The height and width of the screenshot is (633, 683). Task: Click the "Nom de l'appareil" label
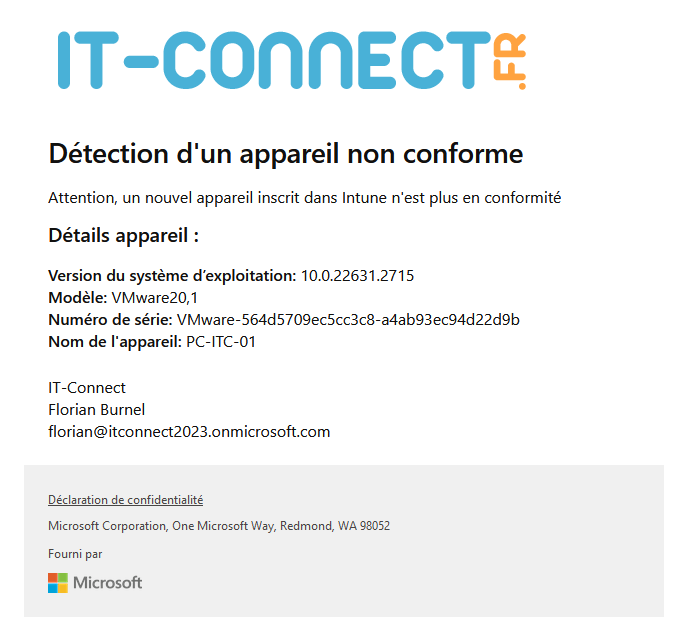pos(115,342)
